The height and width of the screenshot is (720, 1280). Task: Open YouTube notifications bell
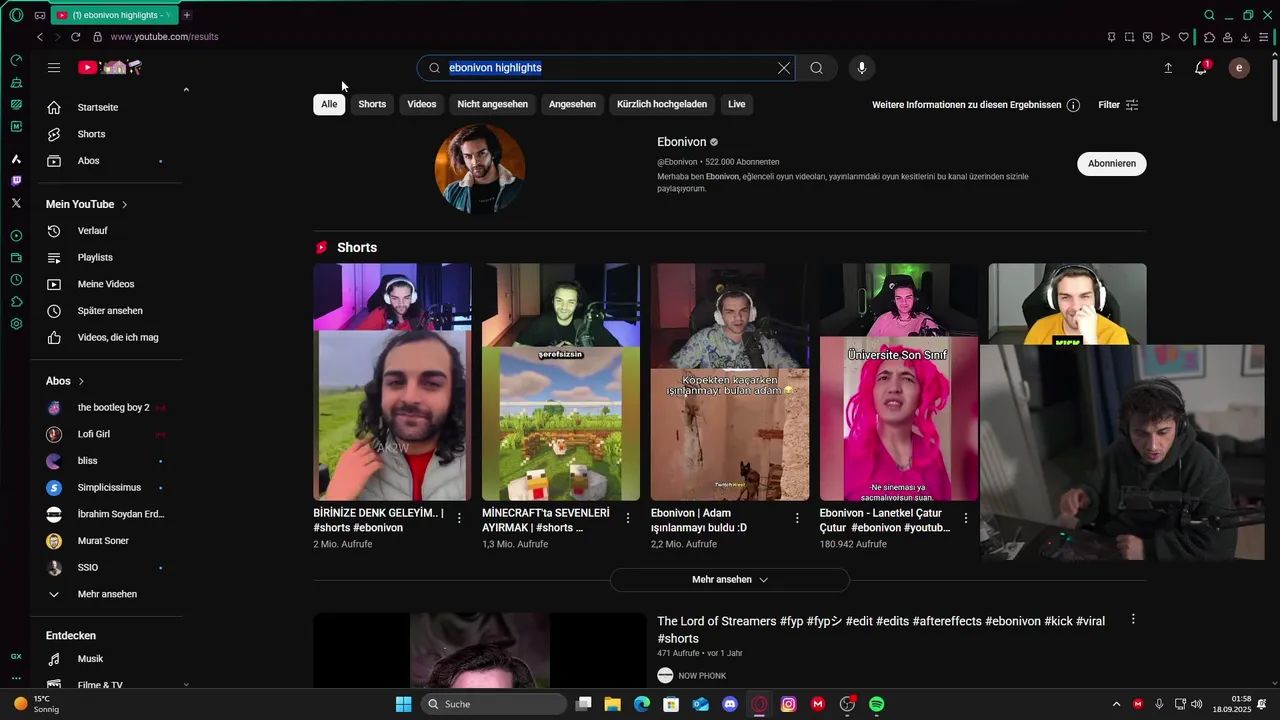click(1201, 68)
